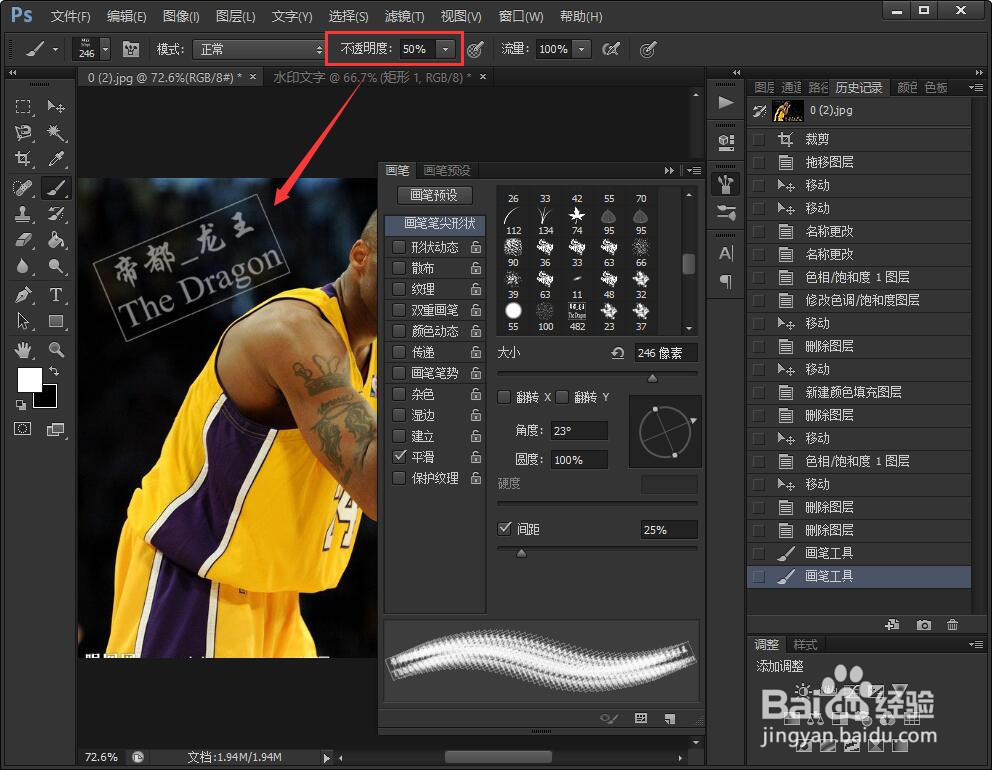Enable airbrush mode in options bar
Viewport: 992px width, 770px height.
(x=611, y=49)
